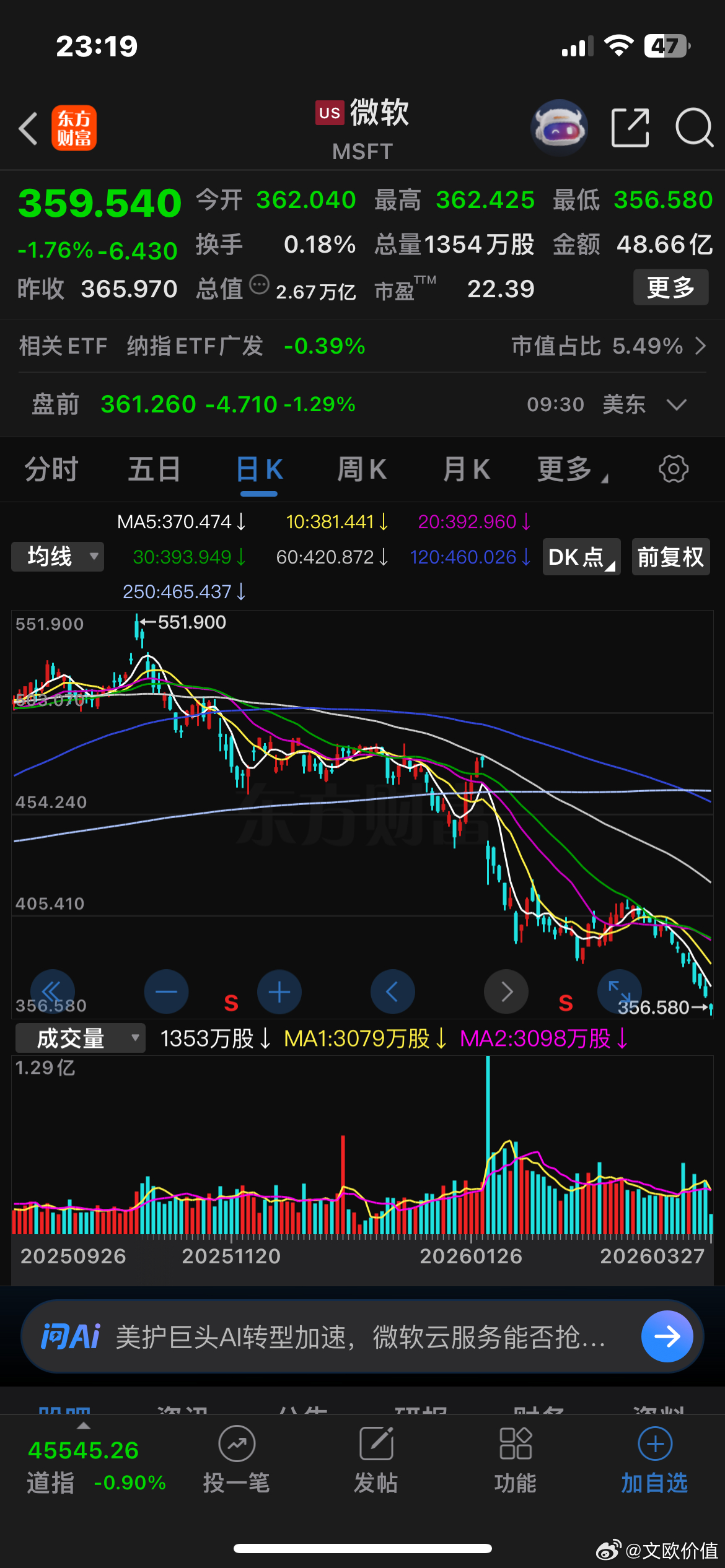Add stock via 加自选 plus icon
725x1568 pixels.
pos(655,1444)
